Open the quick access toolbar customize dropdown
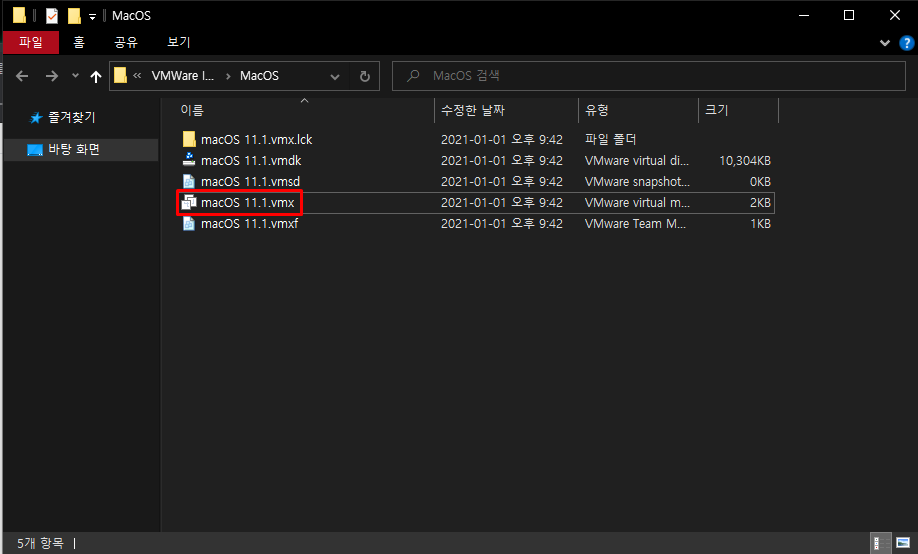 93,17
